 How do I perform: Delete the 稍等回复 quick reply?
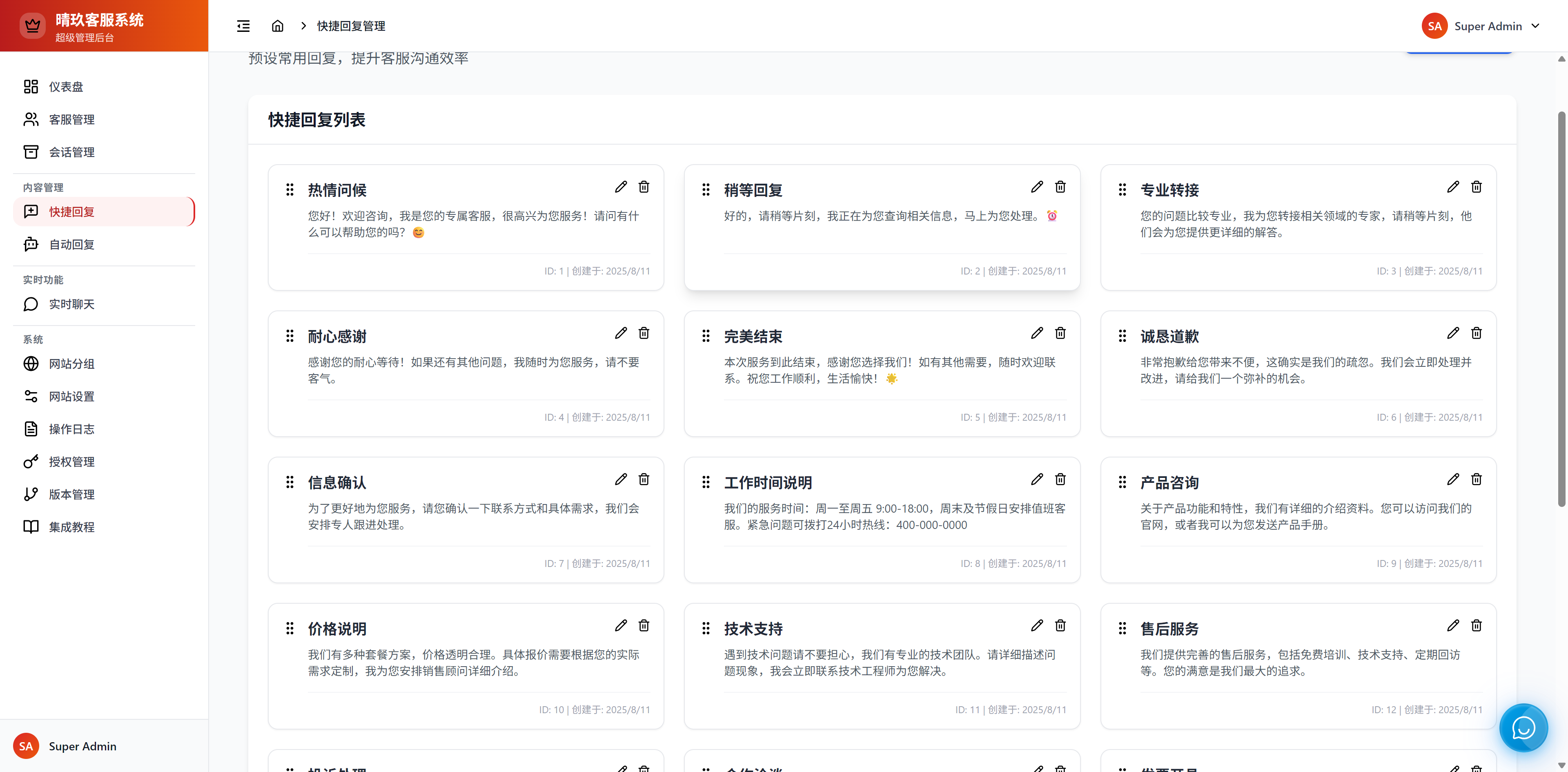coord(1060,187)
